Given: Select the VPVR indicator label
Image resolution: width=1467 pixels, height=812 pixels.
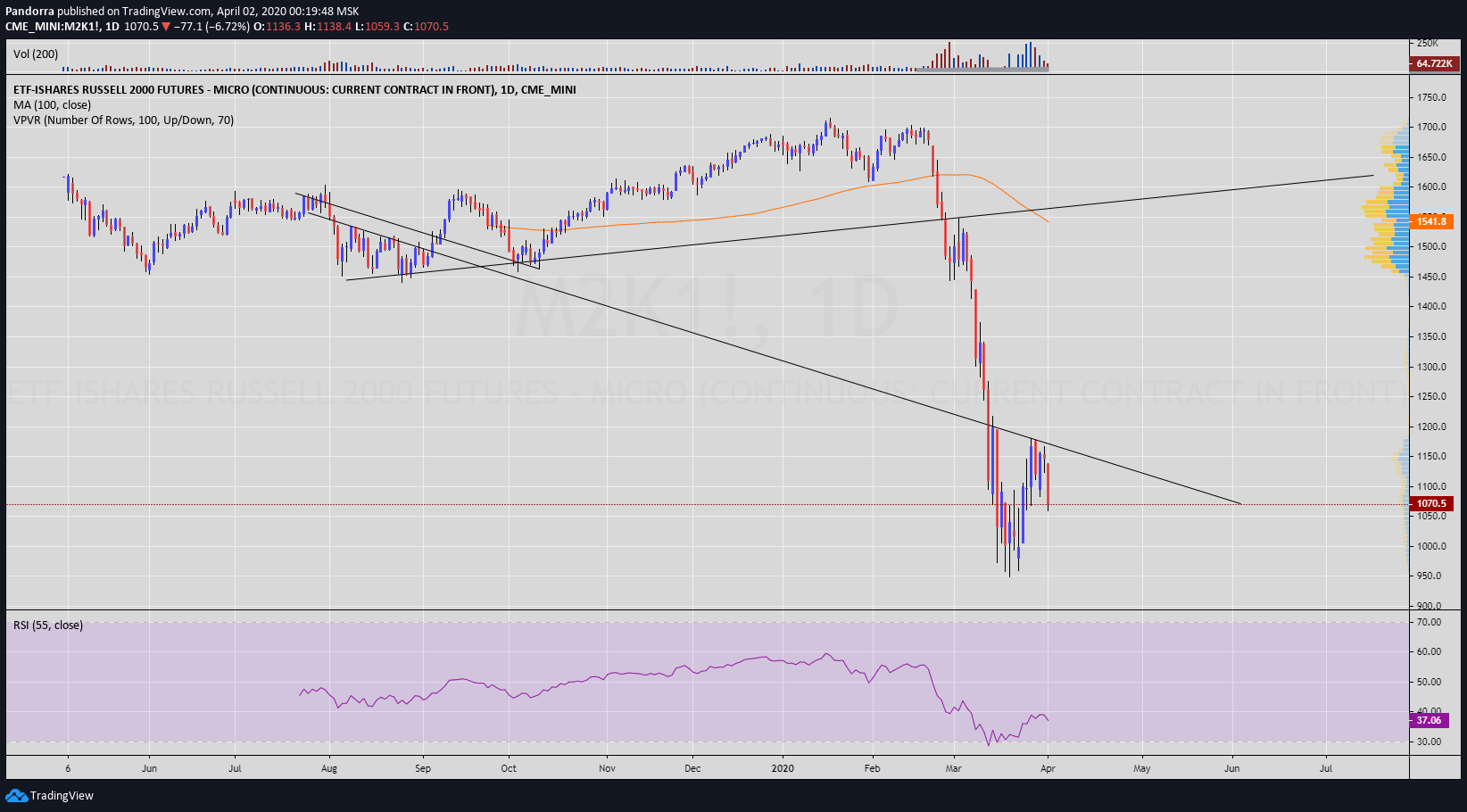Looking at the screenshot, I should click(x=123, y=120).
